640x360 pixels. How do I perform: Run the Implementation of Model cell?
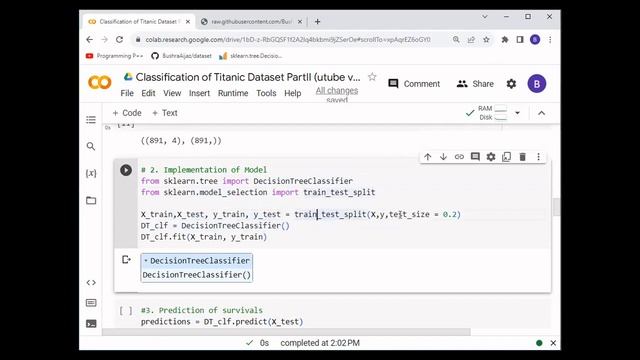[x=126, y=170]
